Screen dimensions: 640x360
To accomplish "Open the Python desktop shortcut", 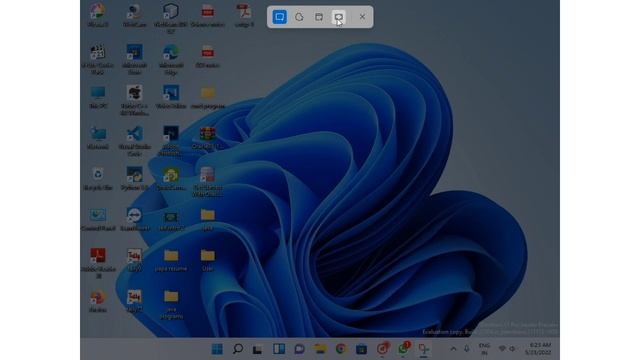I will [x=135, y=179].
